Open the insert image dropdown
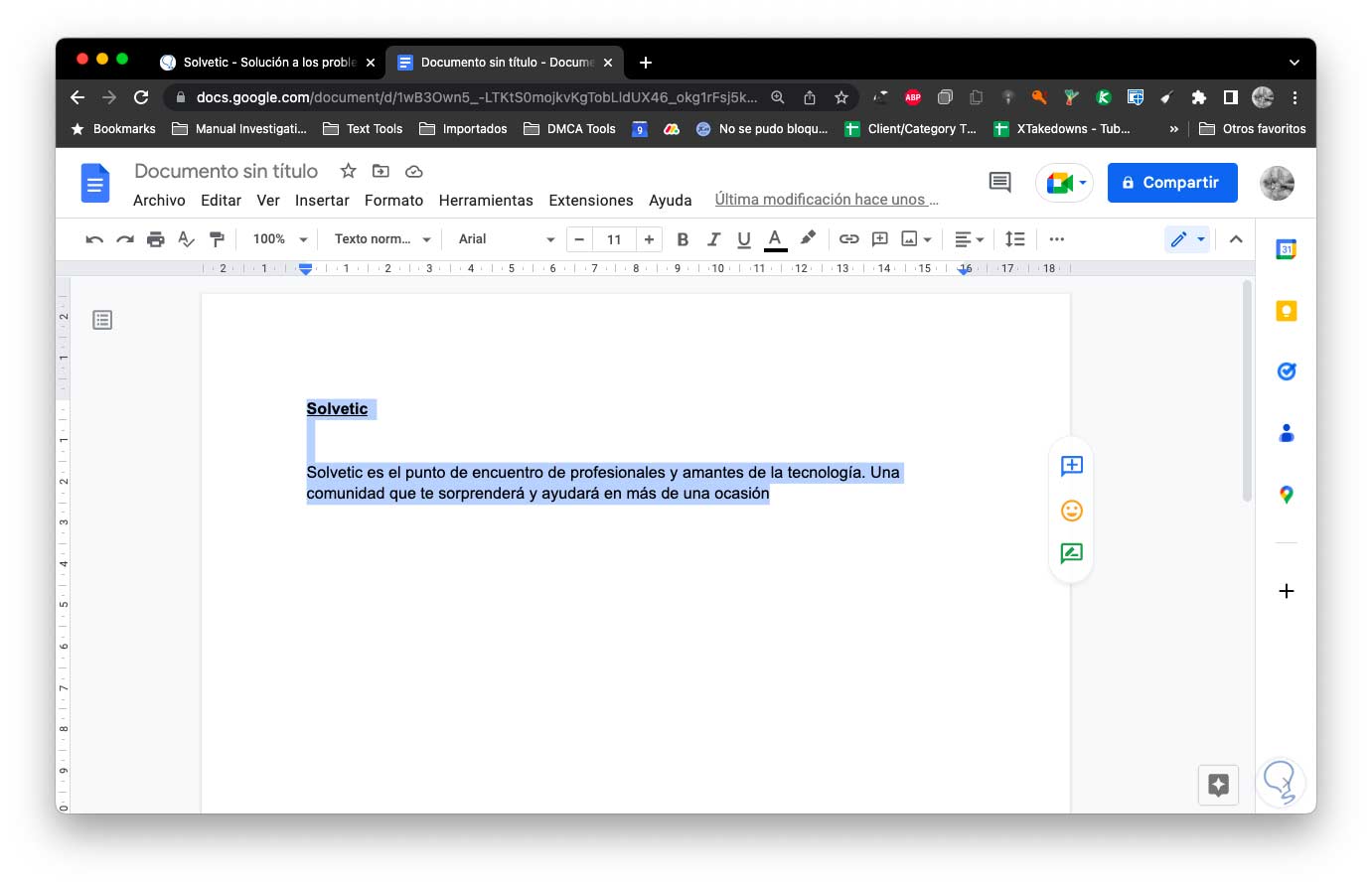The width and height of the screenshot is (1372, 887). tap(916, 239)
